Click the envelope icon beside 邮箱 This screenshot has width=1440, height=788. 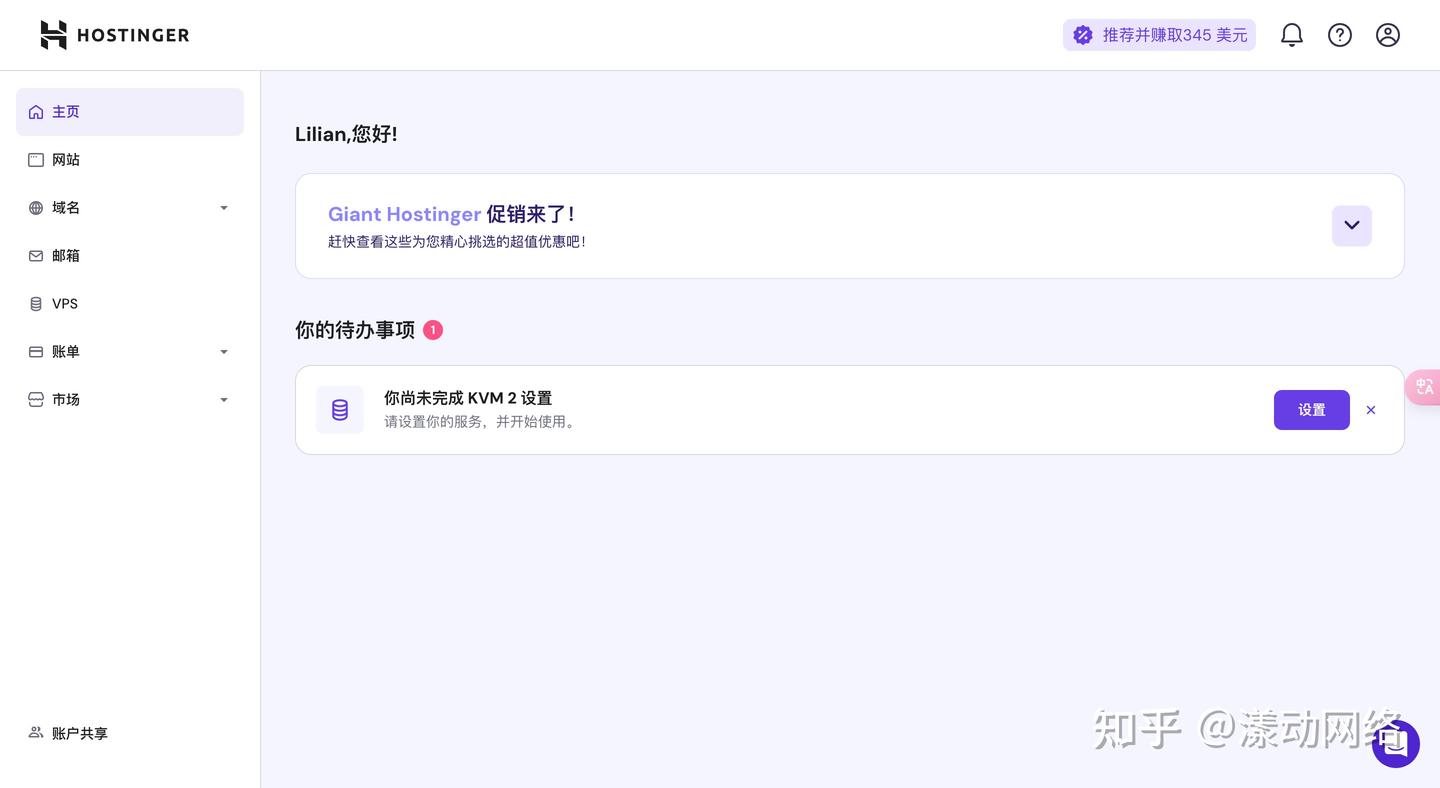coord(36,256)
